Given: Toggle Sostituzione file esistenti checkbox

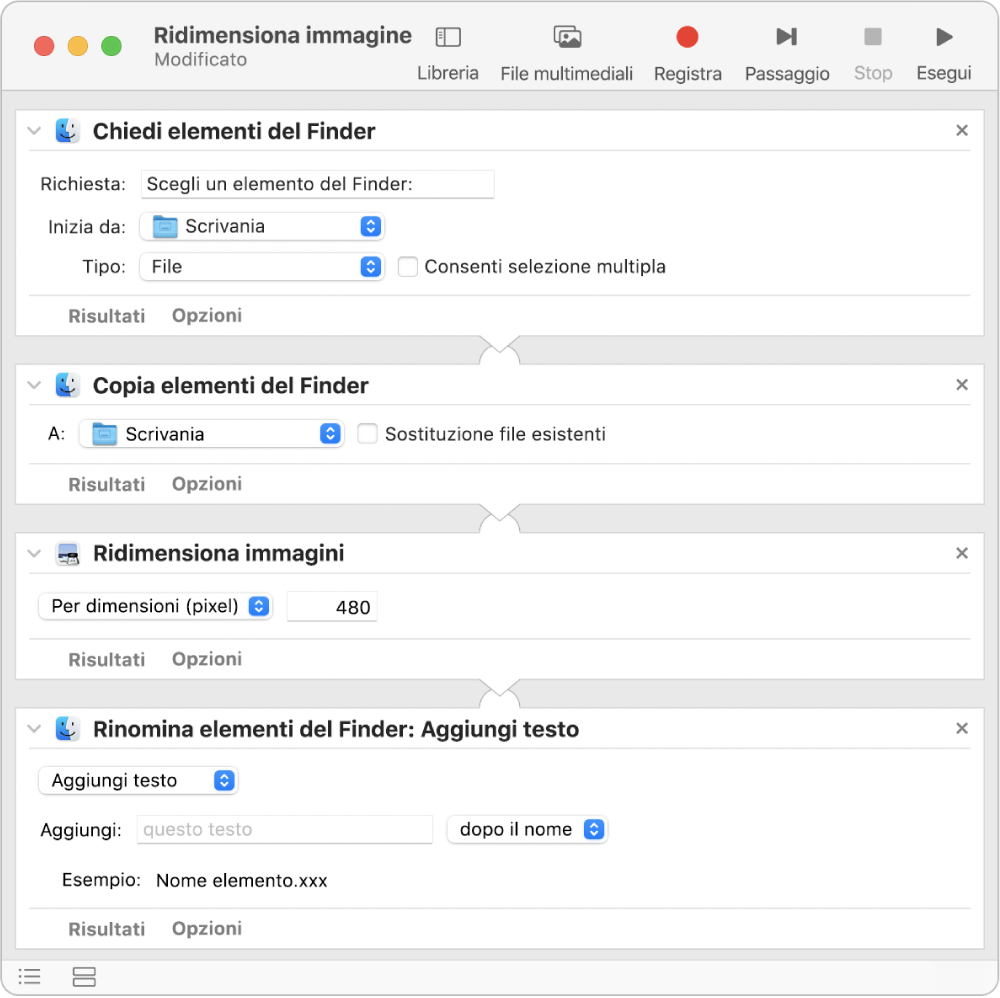Looking at the screenshot, I should click(368, 434).
